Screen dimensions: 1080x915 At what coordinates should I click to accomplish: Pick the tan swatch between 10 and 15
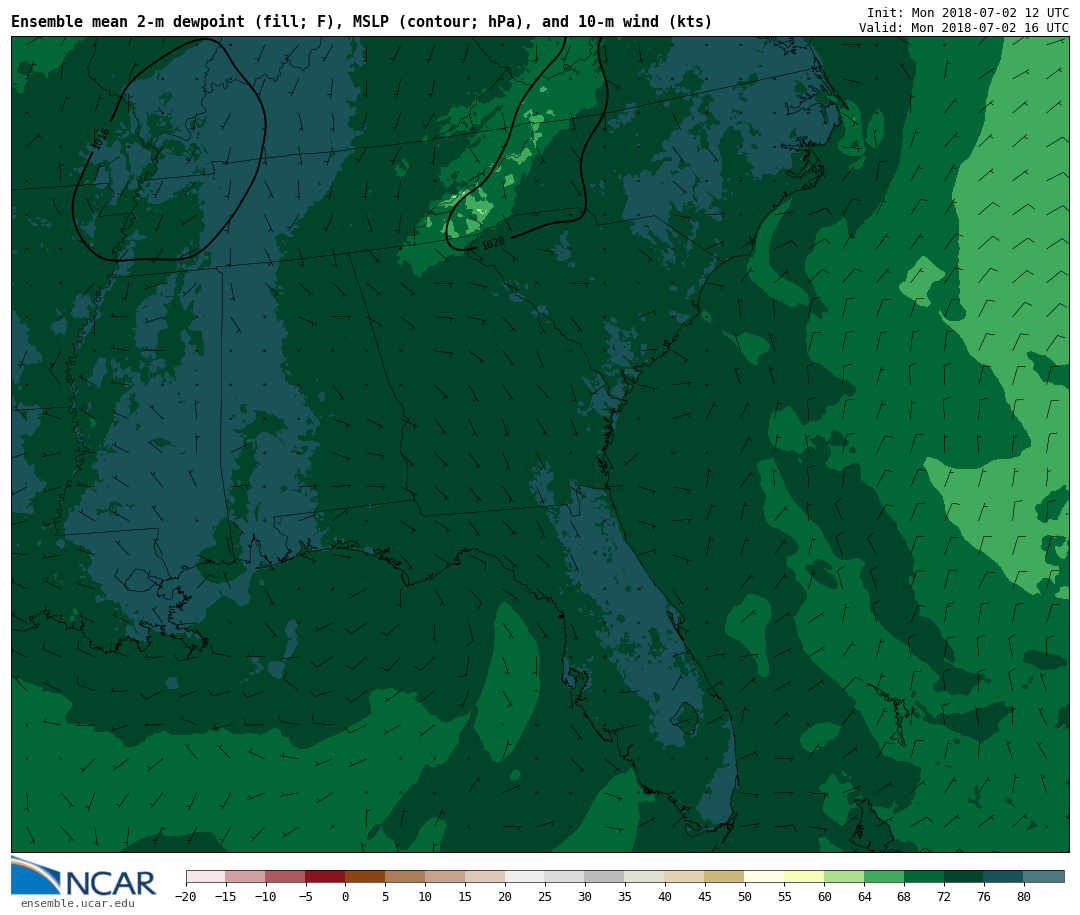[x=445, y=877]
